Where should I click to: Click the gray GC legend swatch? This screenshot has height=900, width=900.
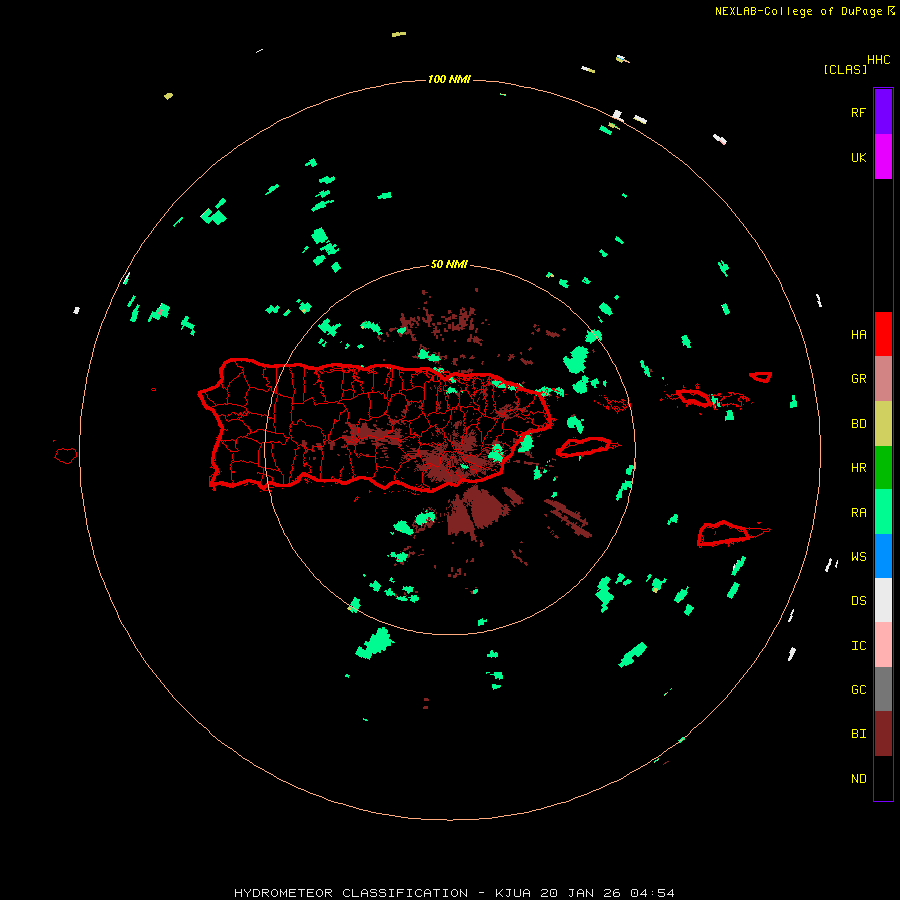pos(883,689)
